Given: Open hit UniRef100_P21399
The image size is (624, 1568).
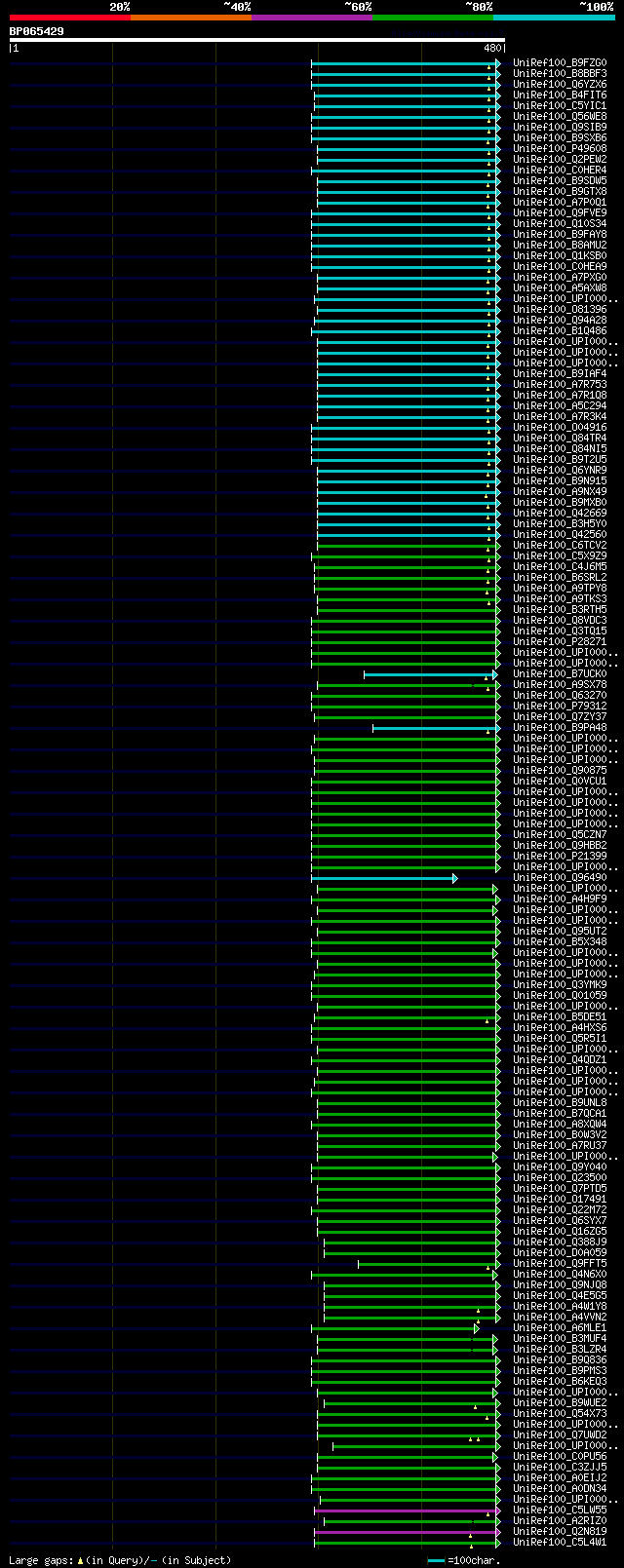Looking at the screenshot, I should pyautogui.click(x=560, y=857).
